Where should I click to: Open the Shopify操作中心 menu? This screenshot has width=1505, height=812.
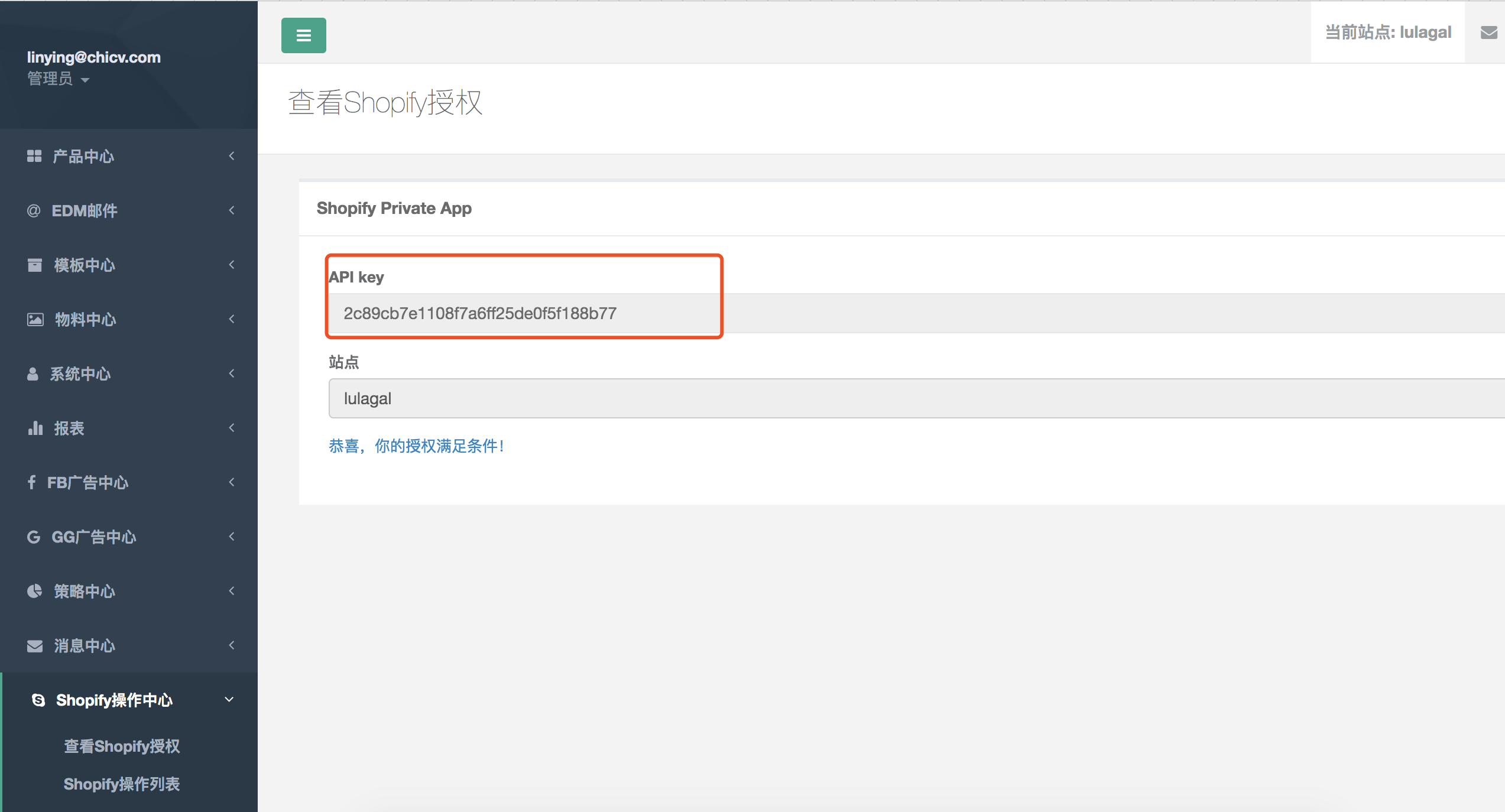[129, 700]
